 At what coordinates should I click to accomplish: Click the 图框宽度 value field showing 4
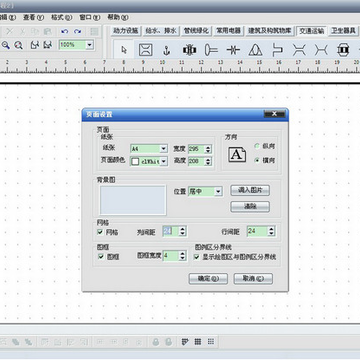click(x=171, y=256)
